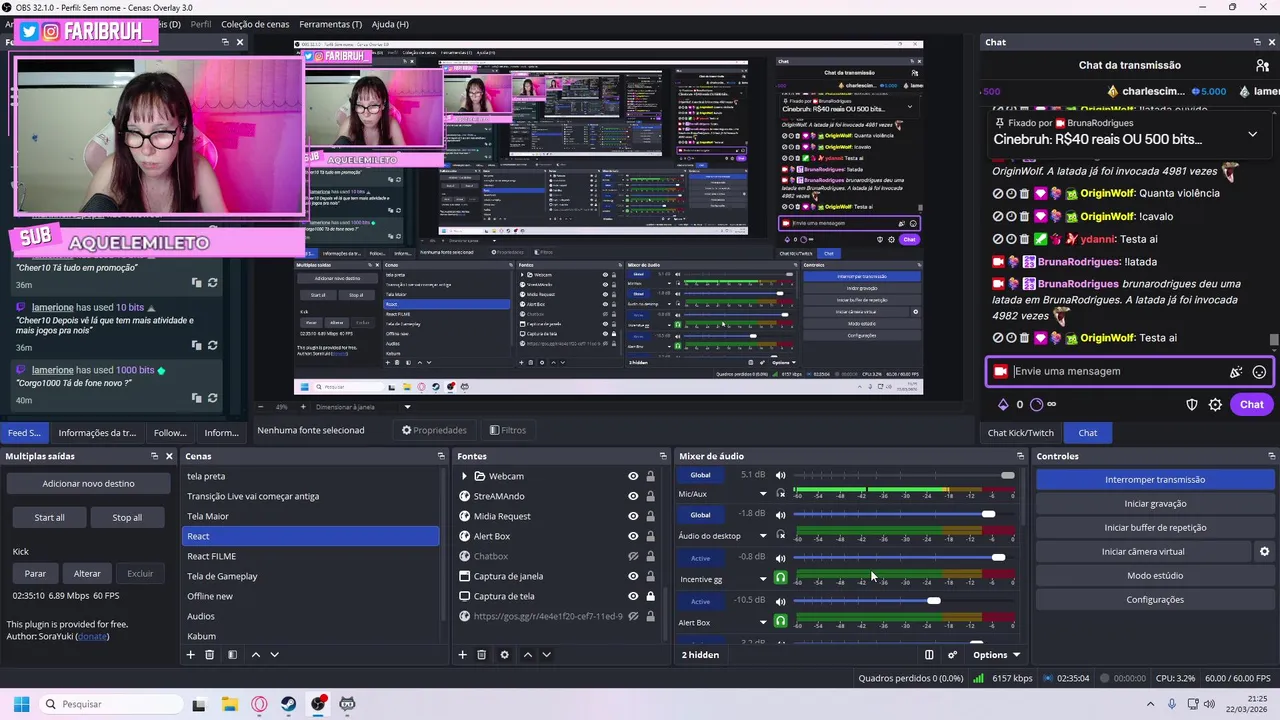The height and width of the screenshot is (720, 1280).
Task: Open Alert Box mixer dropdown arrow
Action: point(763,622)
